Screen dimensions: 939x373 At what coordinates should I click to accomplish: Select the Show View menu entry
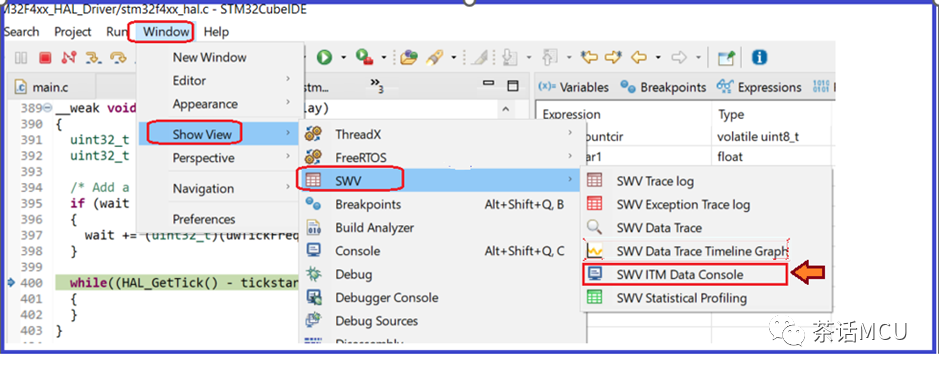[x=220, y=134]
